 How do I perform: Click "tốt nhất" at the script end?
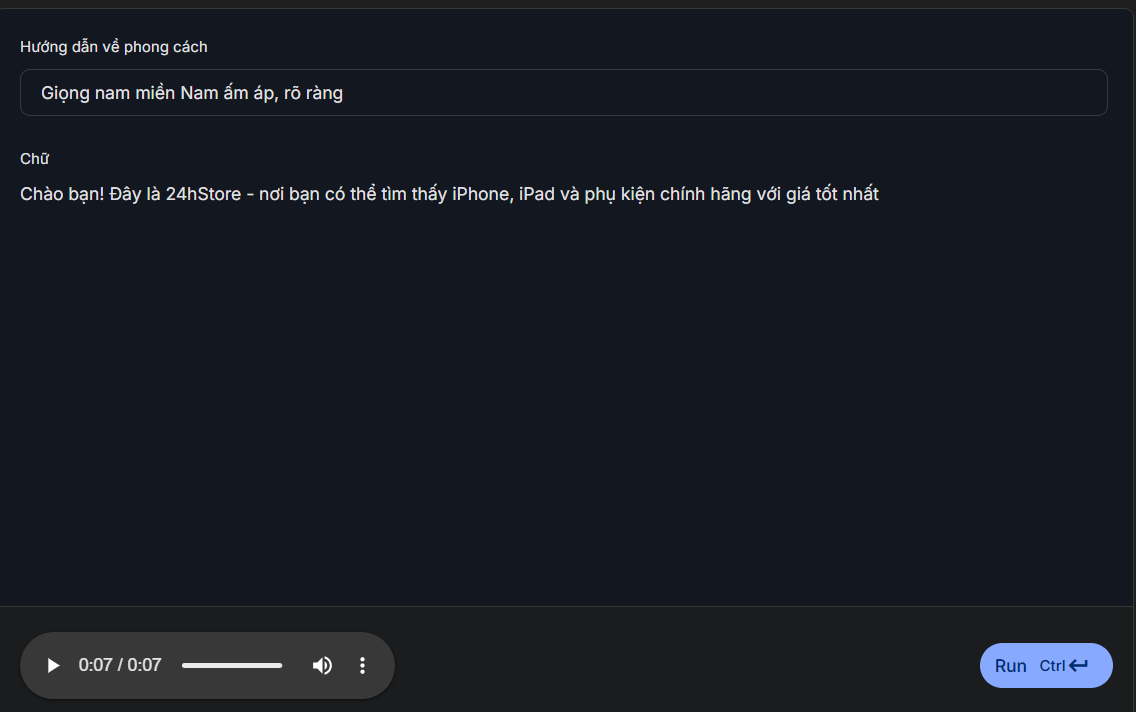847,194
